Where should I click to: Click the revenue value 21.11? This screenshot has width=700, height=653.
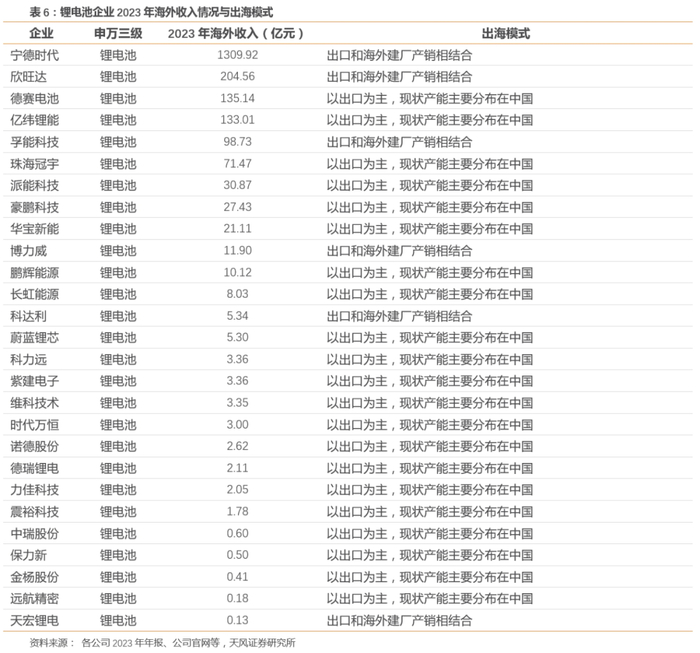pyautogui.click(x=238, y=229)
